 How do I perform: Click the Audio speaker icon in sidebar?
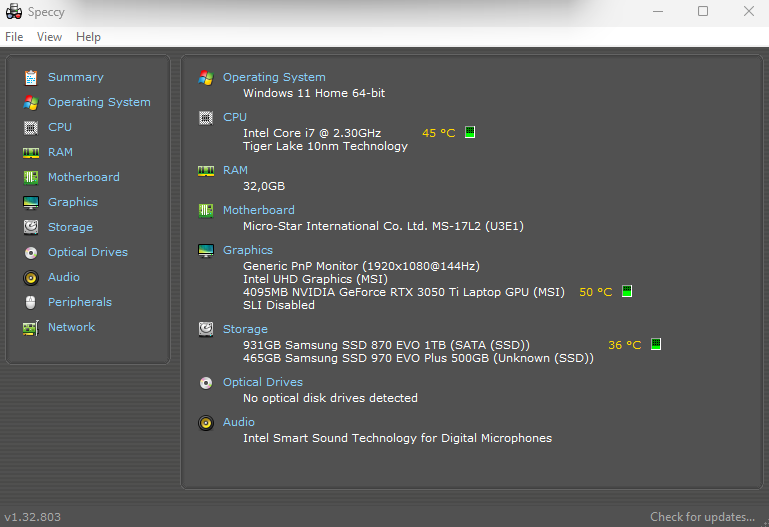pos(31,277)
